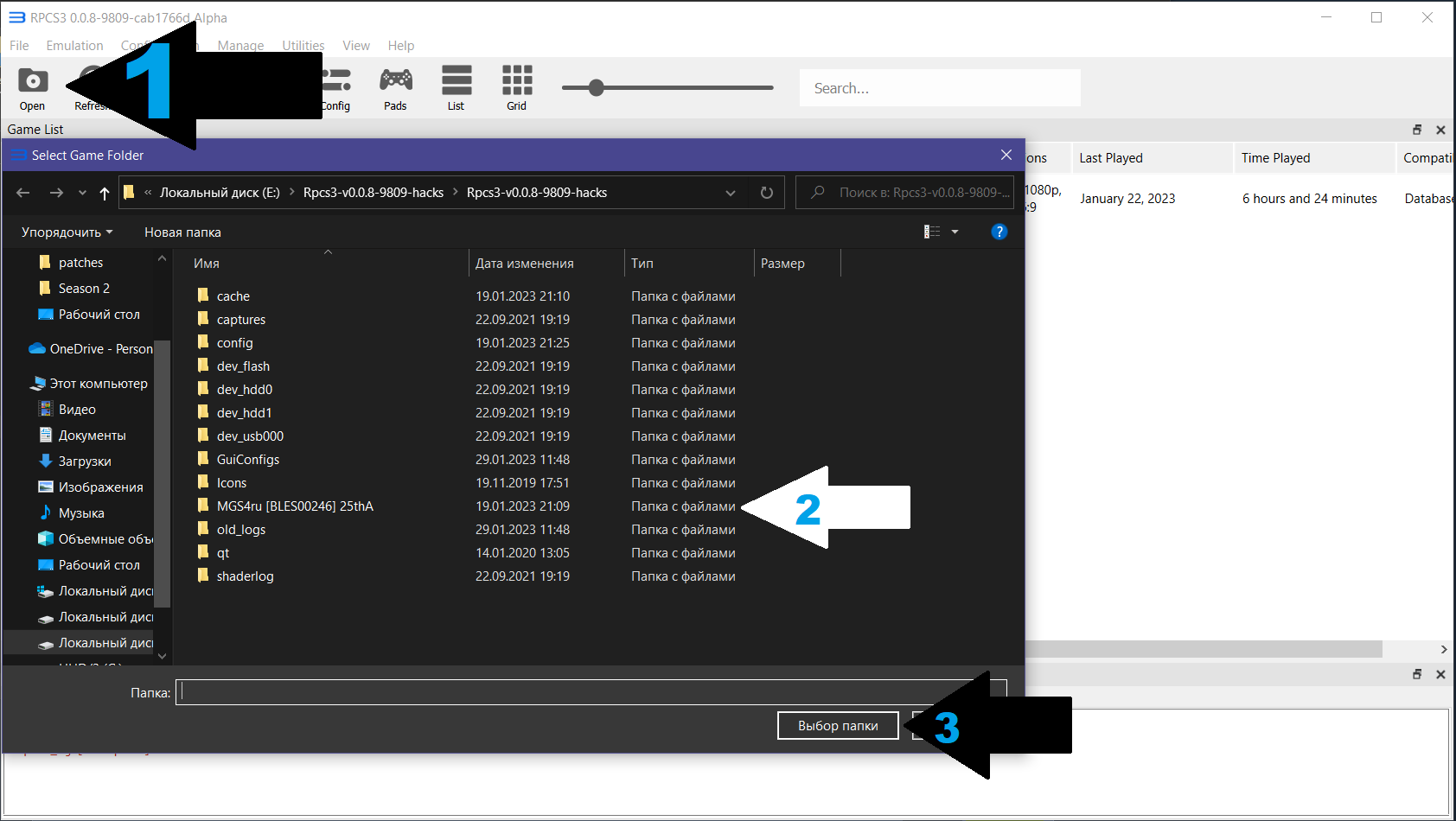The height and width of the screenshot is (821, 1456).
Task: Click the sidebar scrollbar down arrow
Action: click(x=163, y=656)
